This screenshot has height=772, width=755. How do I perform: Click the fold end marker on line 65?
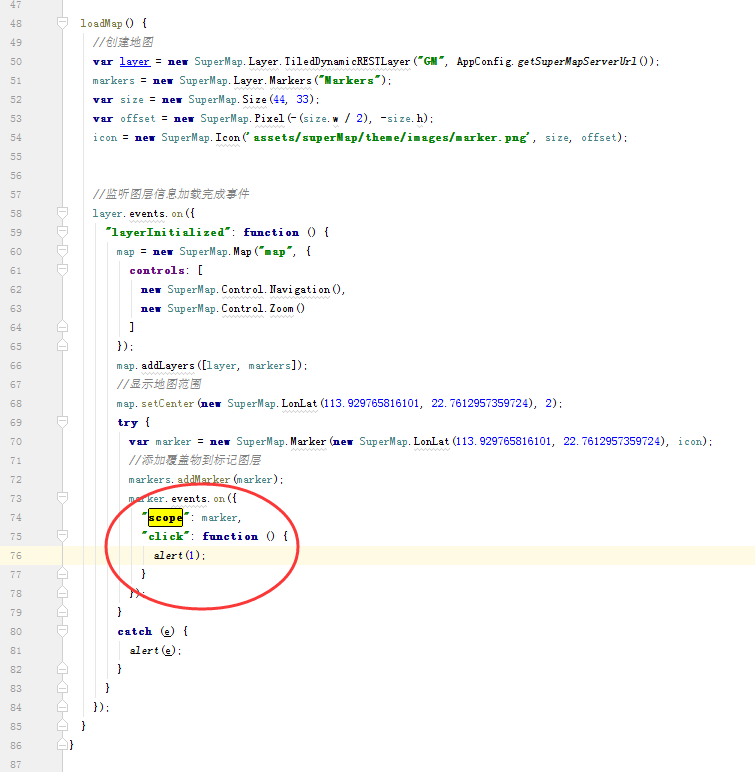click(62, 346)
